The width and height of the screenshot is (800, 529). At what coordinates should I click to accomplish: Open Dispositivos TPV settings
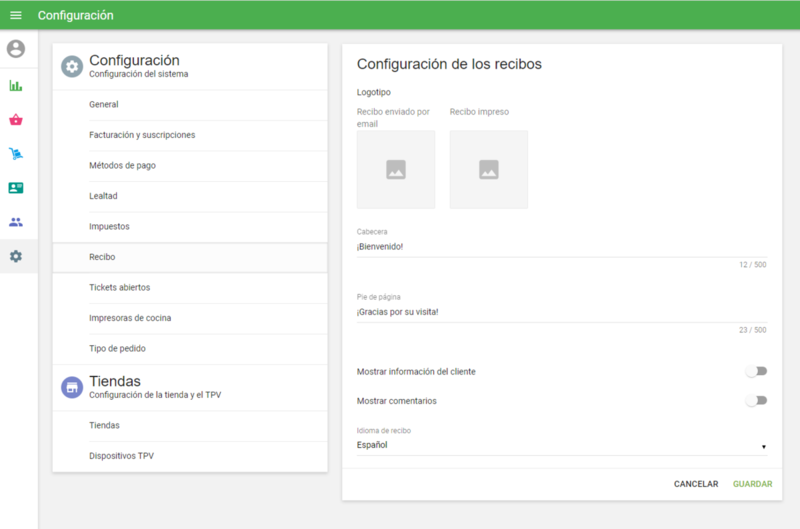pyautogui.click(x=121, y=456)
